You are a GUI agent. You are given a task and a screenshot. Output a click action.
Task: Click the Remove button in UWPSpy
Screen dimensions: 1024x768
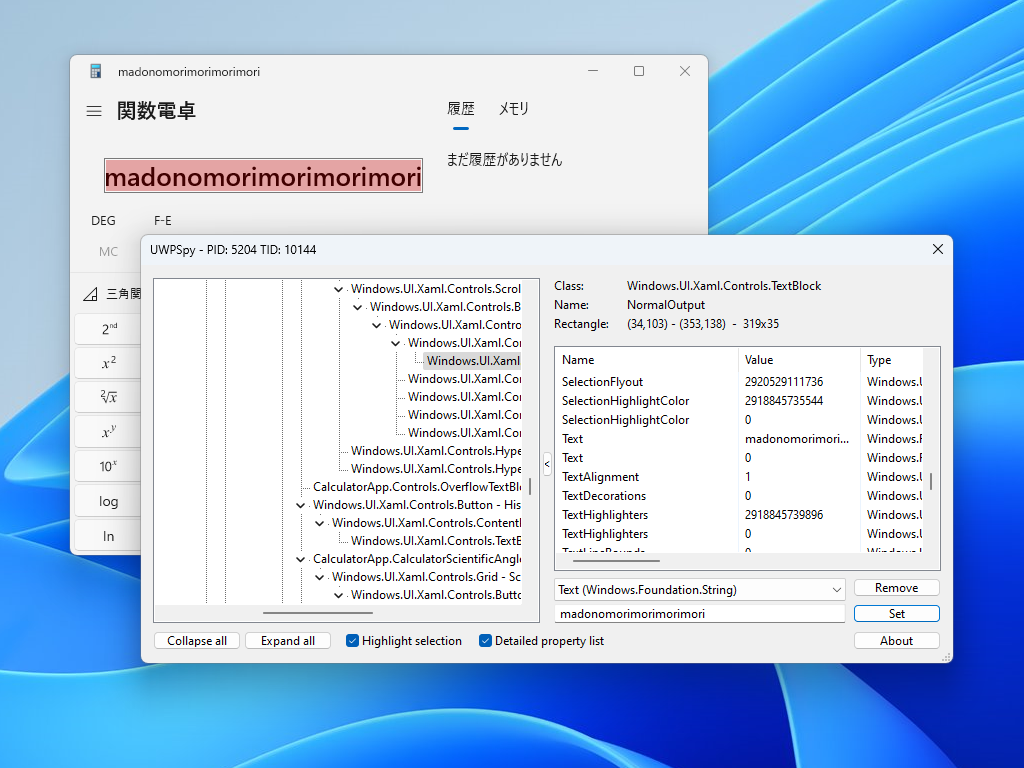click(896, 588)
